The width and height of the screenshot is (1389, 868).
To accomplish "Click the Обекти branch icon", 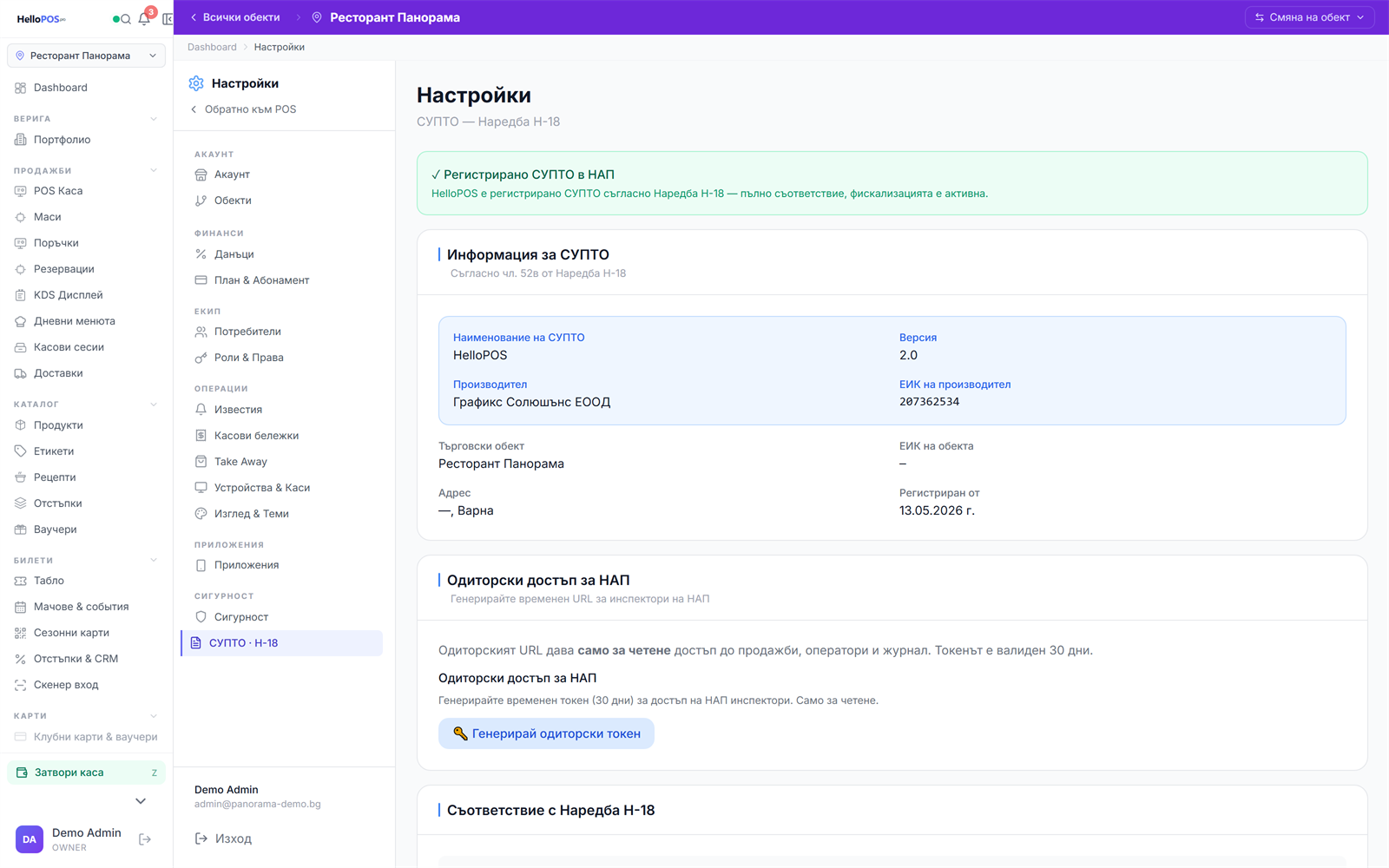I will click(201, 201).
